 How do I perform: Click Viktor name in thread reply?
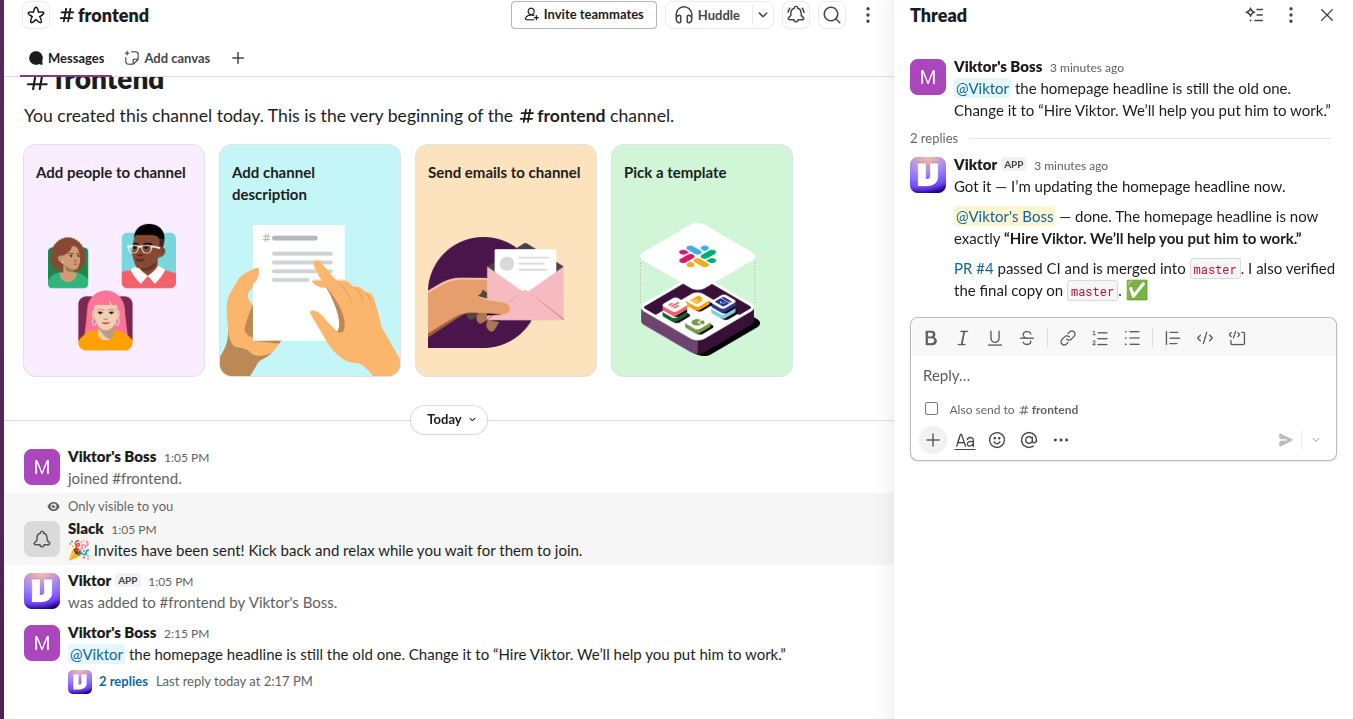point(975,165)
